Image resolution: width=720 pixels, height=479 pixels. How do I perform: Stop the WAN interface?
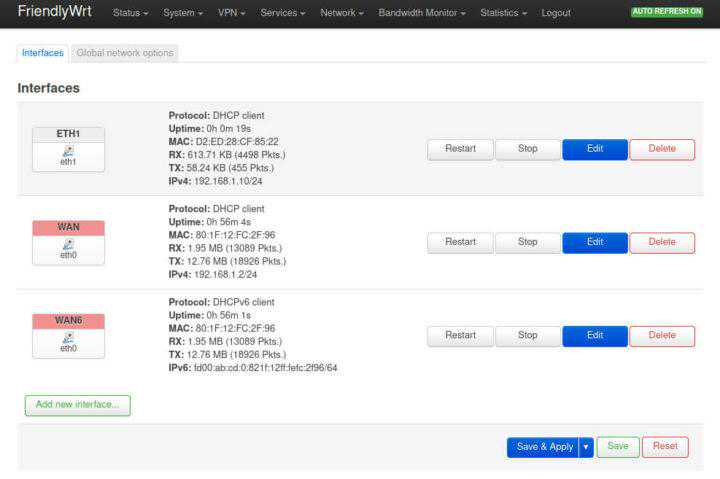[528, 242]
